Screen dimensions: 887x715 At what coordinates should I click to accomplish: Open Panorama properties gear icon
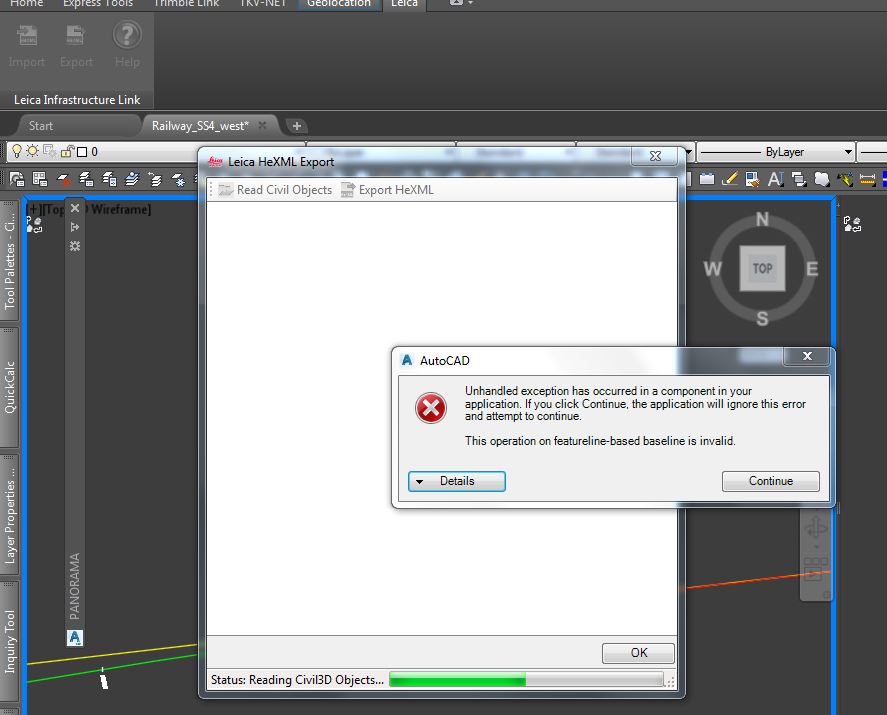pos(75,246)
